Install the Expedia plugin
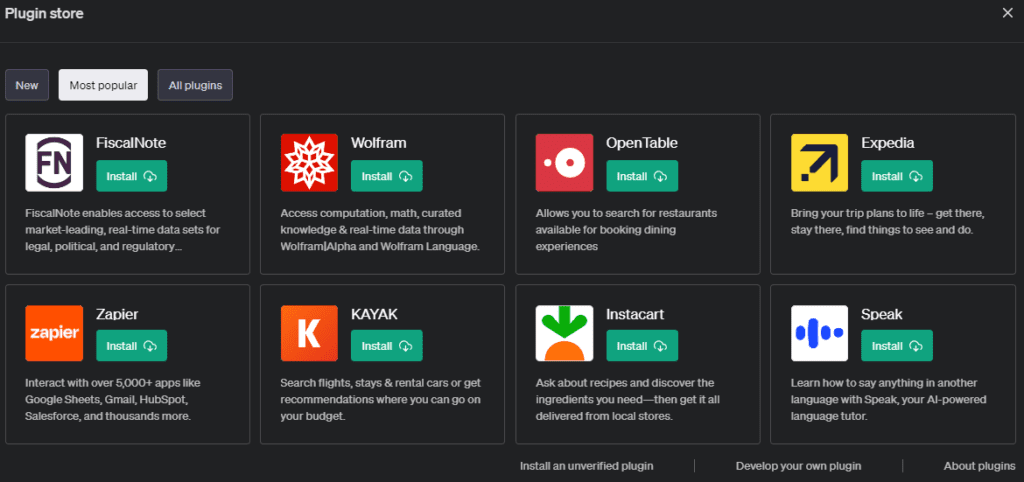 pos(897,176)
